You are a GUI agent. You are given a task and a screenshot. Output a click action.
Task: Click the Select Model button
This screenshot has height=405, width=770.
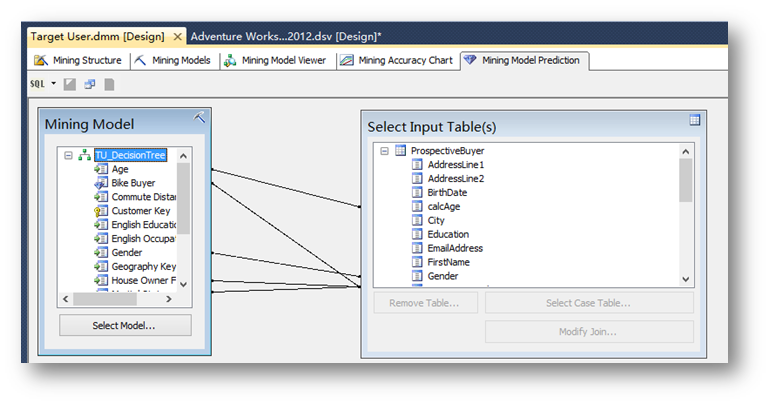pyautogui.click(x=125, y=325)
